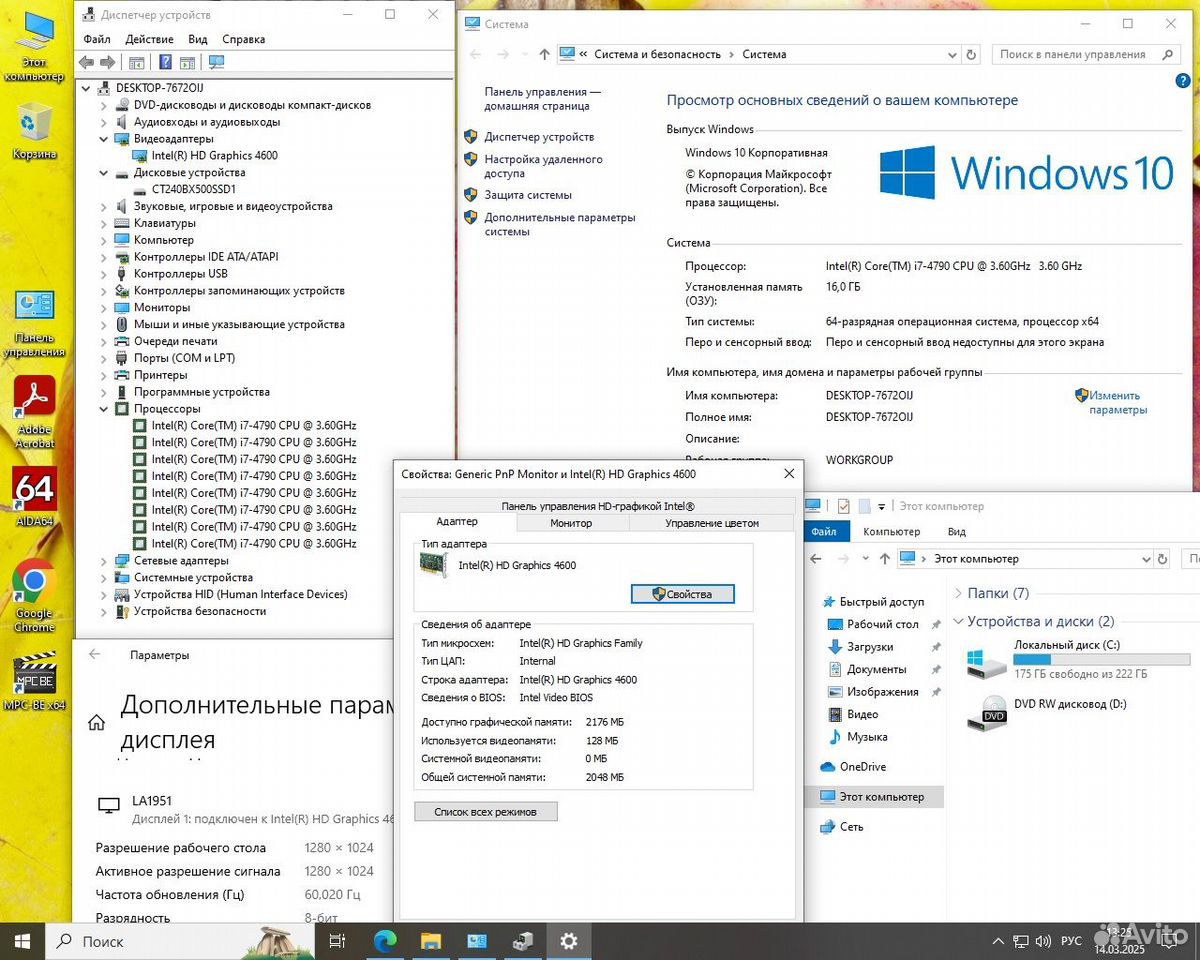Click show/hide console tree icon in Device Manager
The width and height of the screenshot is (1200, 960).
pyautogui.click(x=137, y=62)
